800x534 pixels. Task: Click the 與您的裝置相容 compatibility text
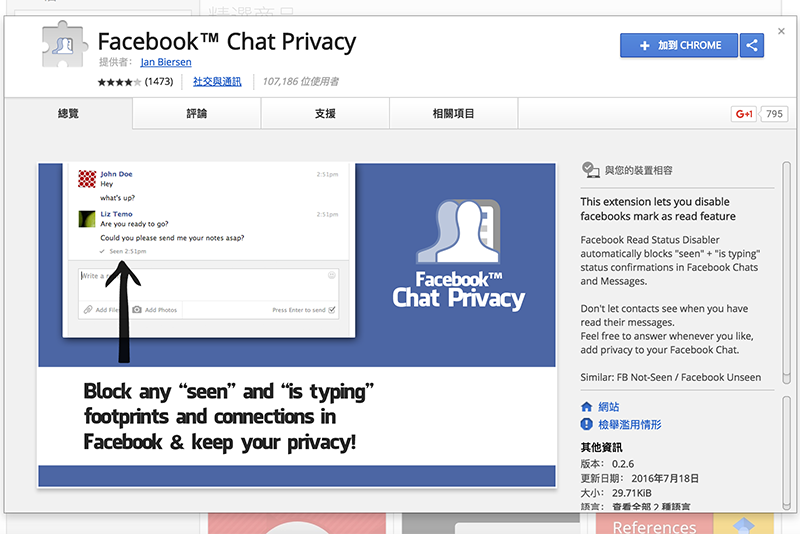pos(638,170)
